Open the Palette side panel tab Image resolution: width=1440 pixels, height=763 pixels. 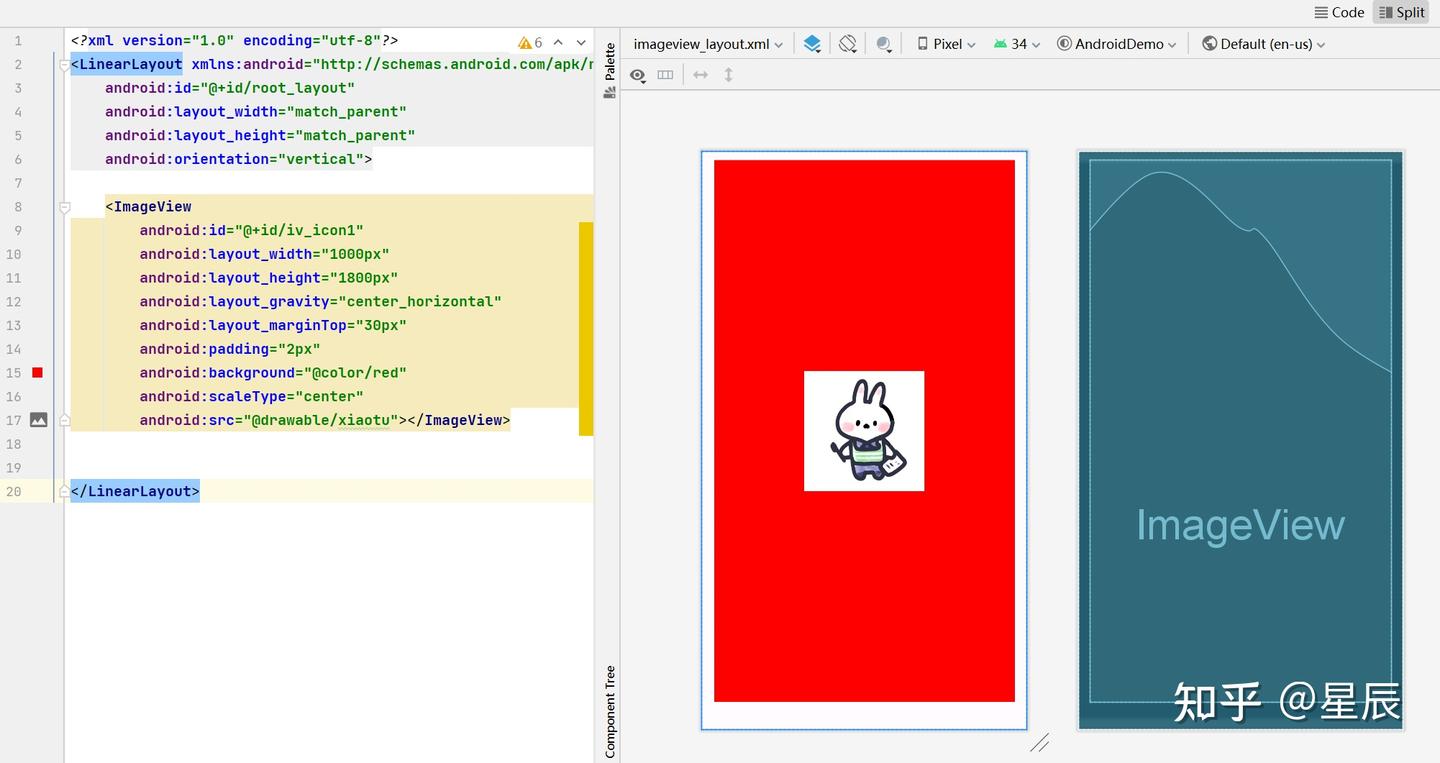click(609, 70)
